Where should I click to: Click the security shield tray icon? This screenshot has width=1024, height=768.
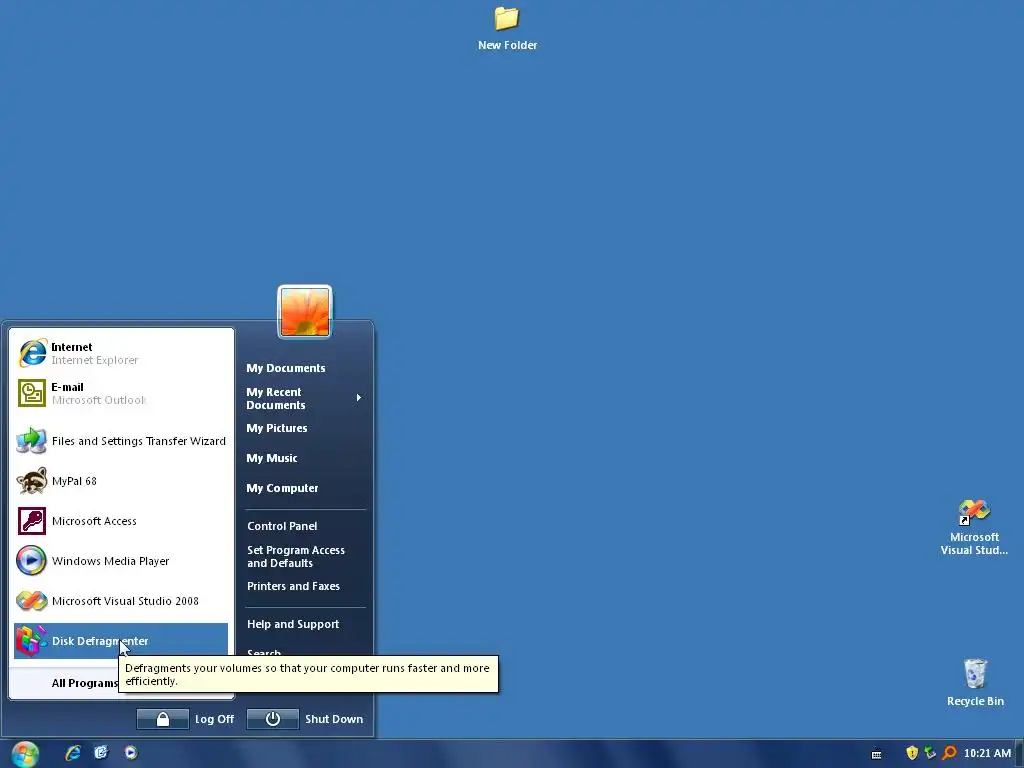[912, 753]
